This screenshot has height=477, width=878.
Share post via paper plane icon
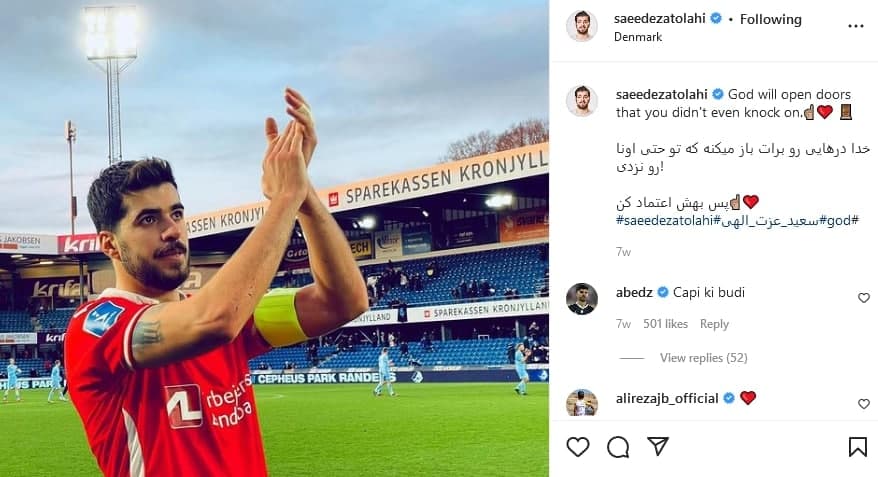click(658, 446)
